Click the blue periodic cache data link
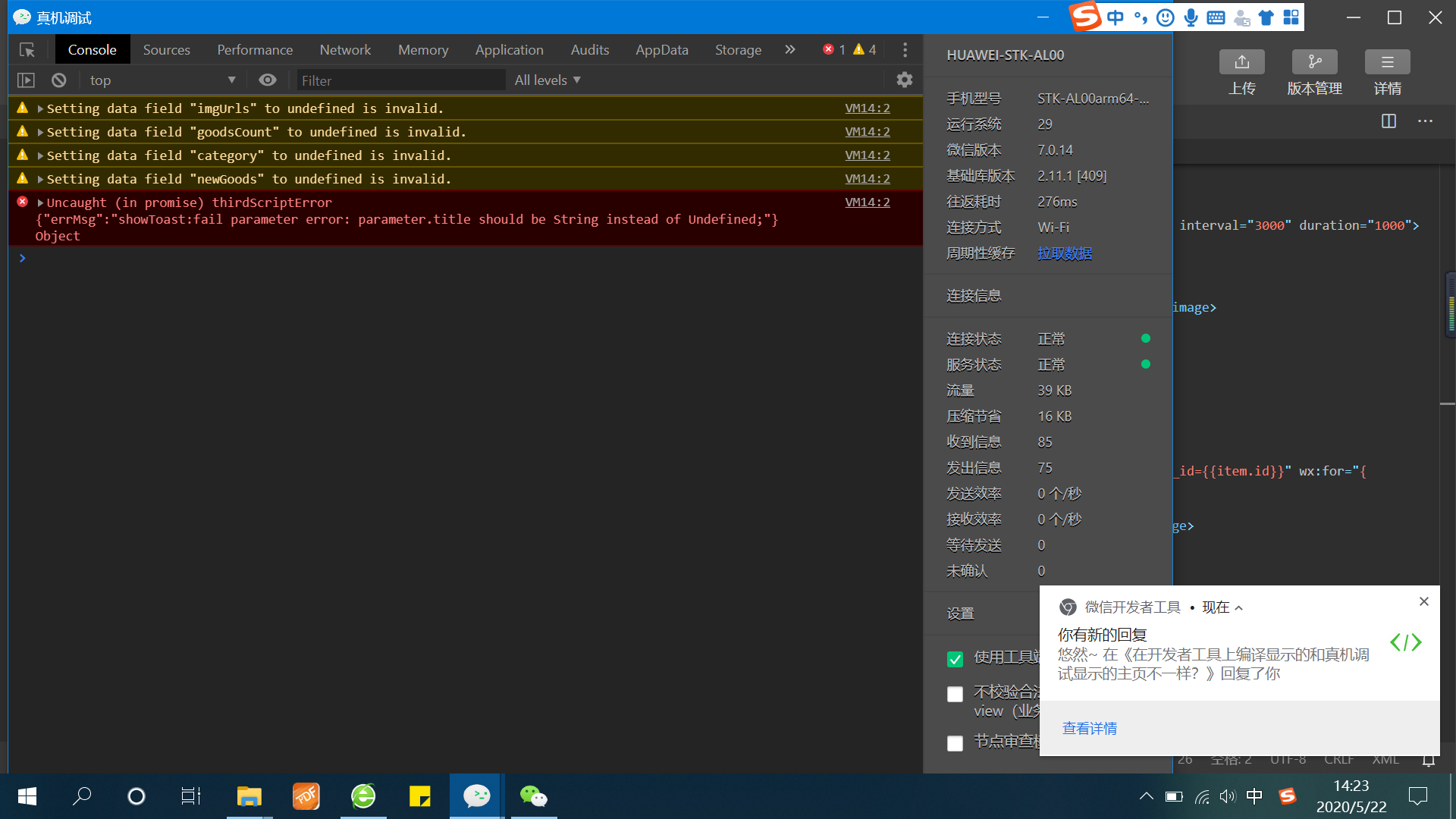This screenshot has width=1456, height=819. [x=1065, y=253]
